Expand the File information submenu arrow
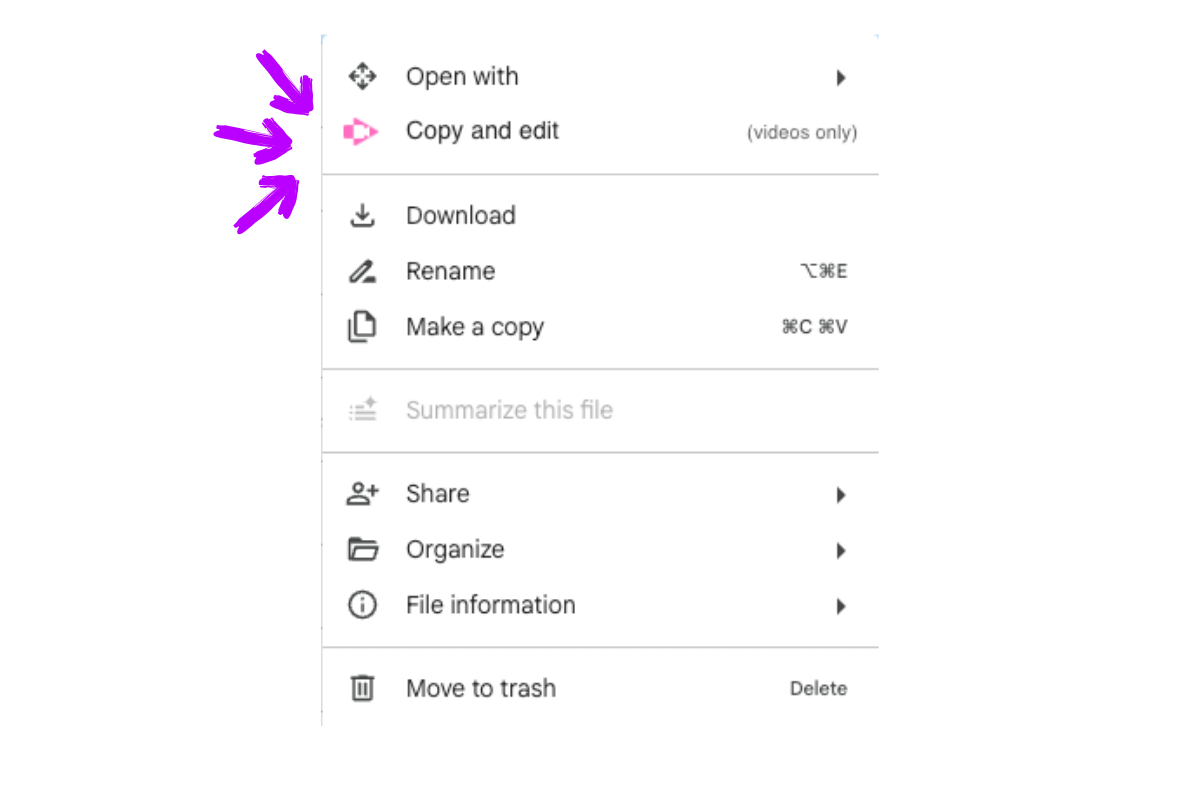 coord(841,606)
